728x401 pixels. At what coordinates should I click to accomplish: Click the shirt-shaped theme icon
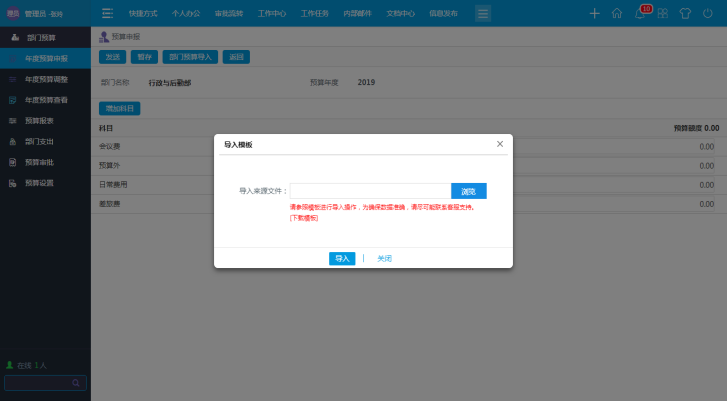coord(685,13)
